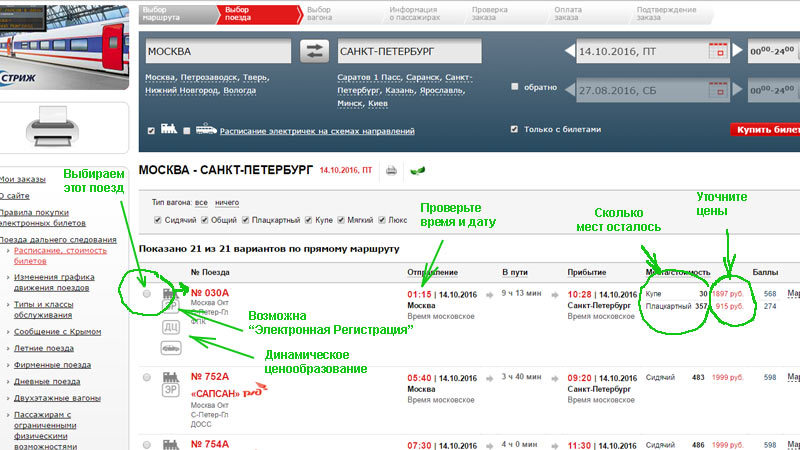
Task: Click the small print icon beside route title
Action: 392,170
